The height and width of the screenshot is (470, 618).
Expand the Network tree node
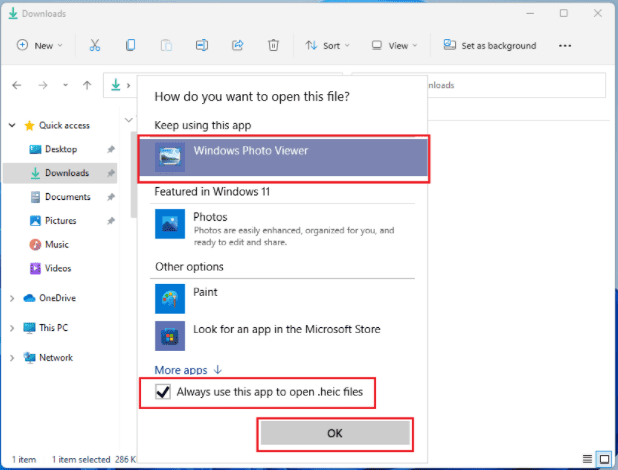pyautogui.click(x=12, y=358)
